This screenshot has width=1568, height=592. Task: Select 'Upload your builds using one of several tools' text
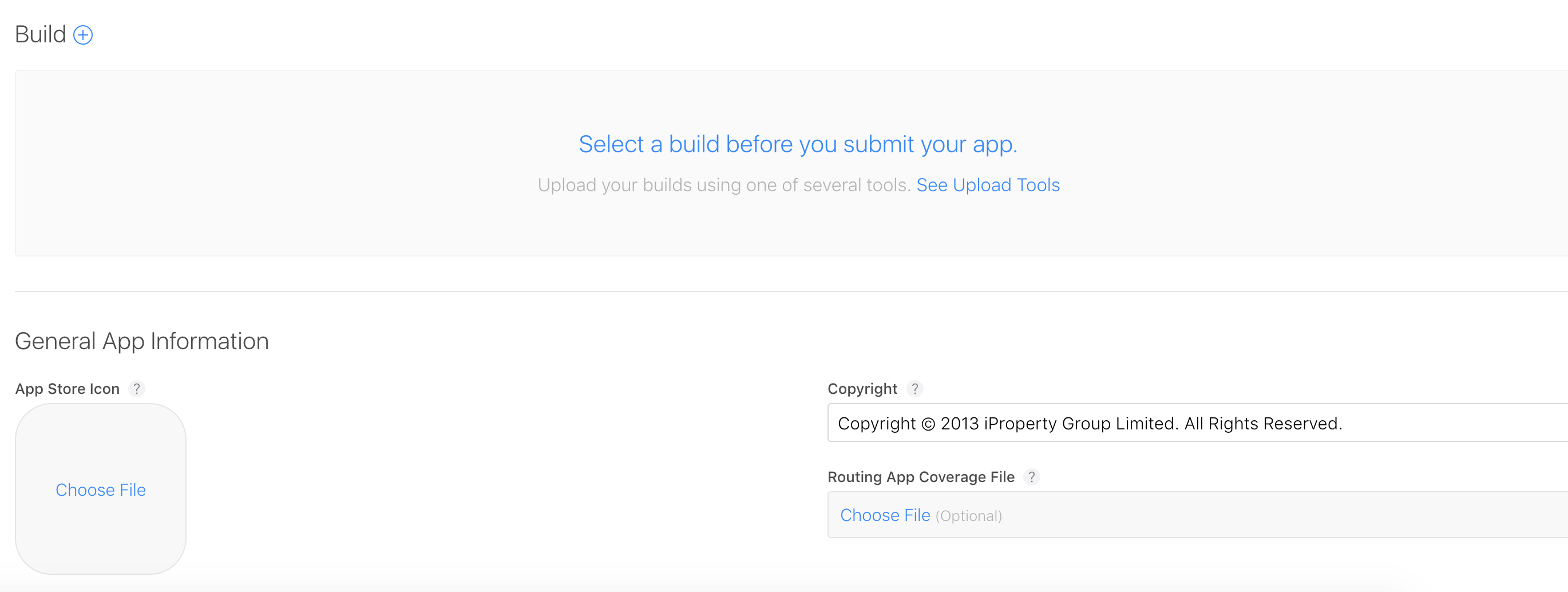click(x=724, y=185)
